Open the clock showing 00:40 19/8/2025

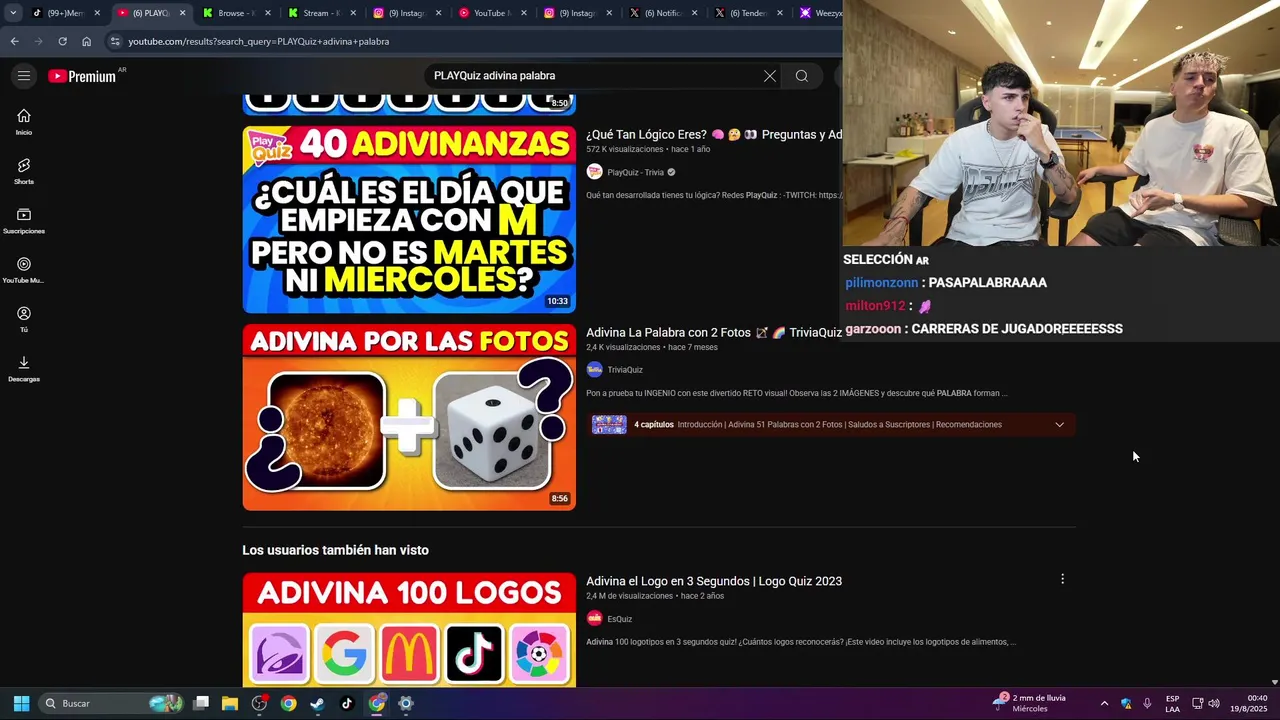pos(1250,703)
